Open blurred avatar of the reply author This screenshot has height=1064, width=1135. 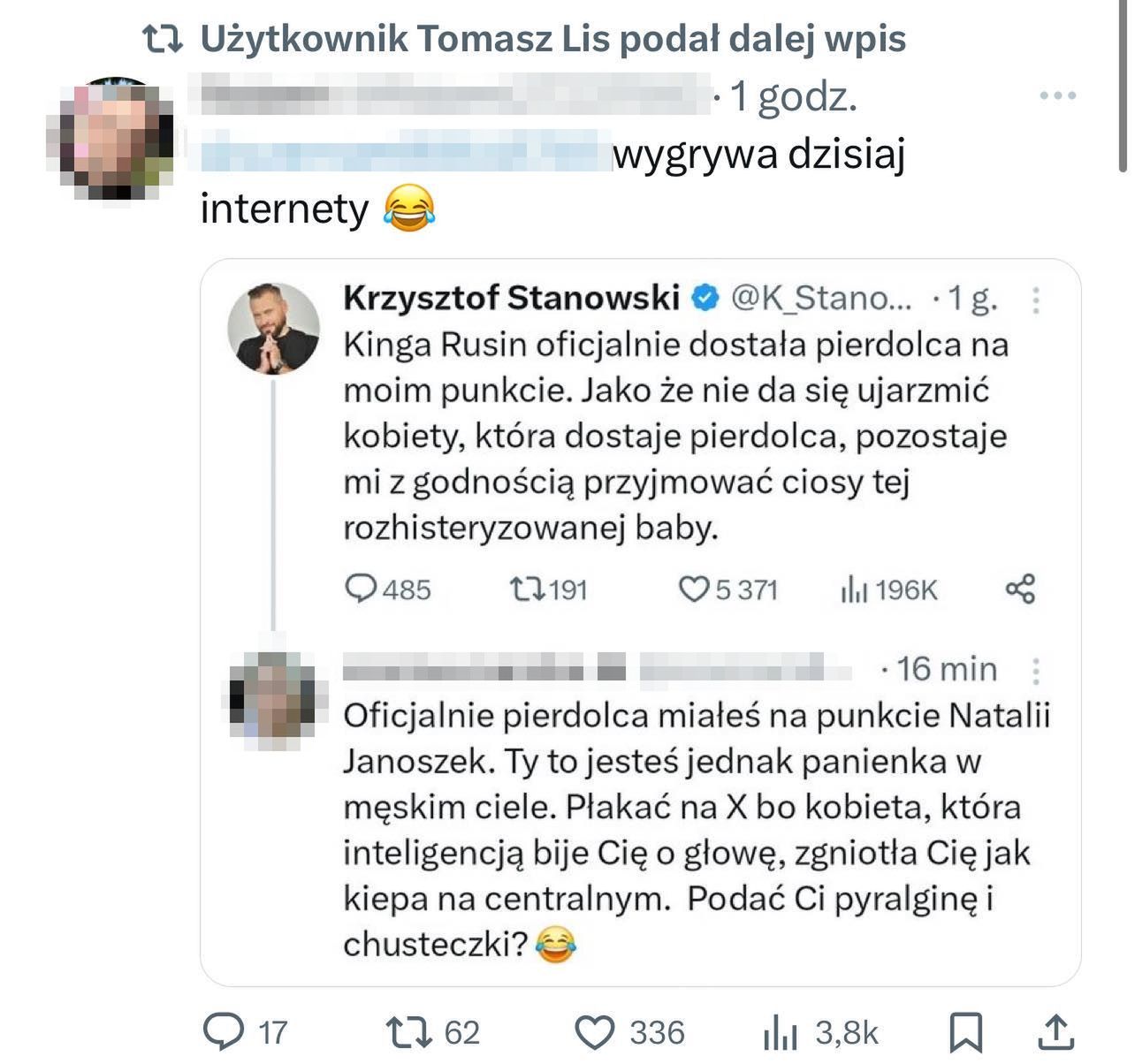(x=273, y=695)
